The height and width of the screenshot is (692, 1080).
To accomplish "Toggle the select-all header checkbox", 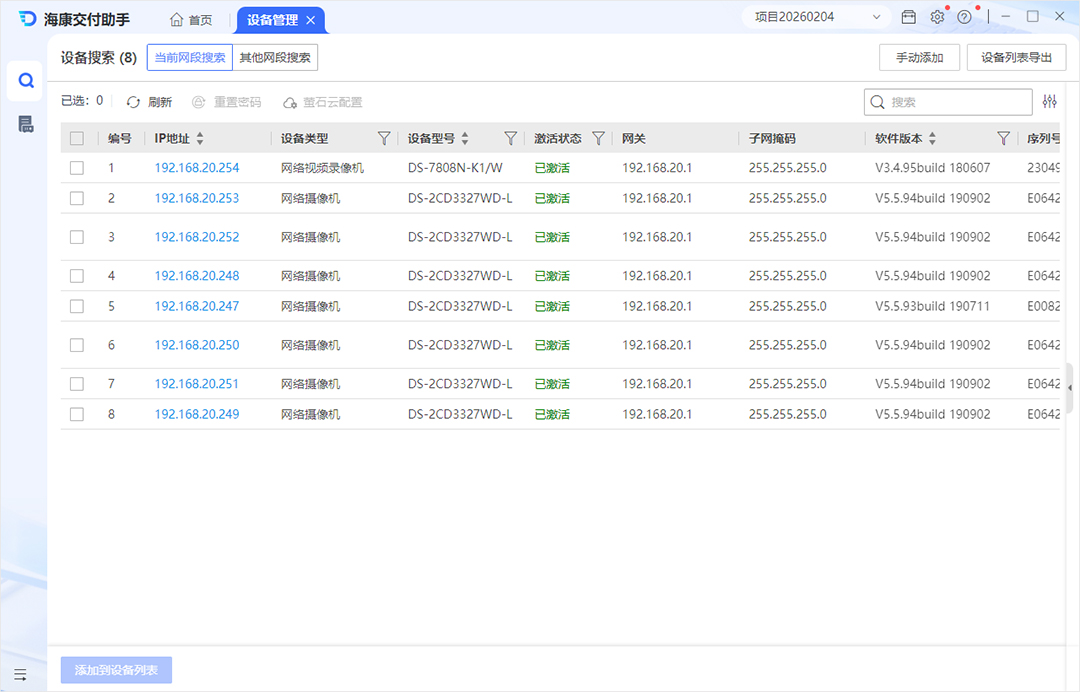I will pyautogui.click(x=77, y=139).
